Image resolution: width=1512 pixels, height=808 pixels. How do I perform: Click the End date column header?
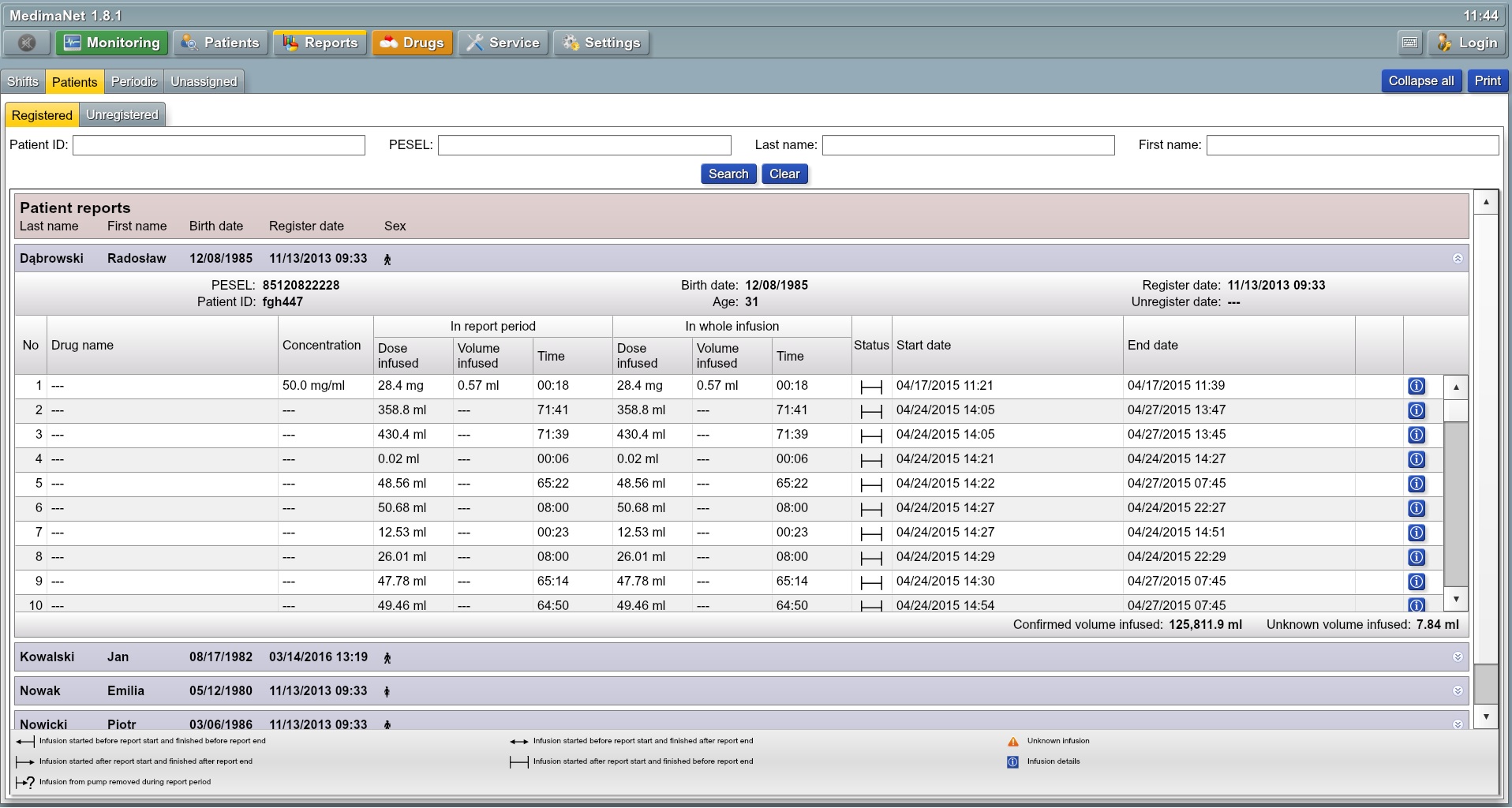pos(1239,346)
